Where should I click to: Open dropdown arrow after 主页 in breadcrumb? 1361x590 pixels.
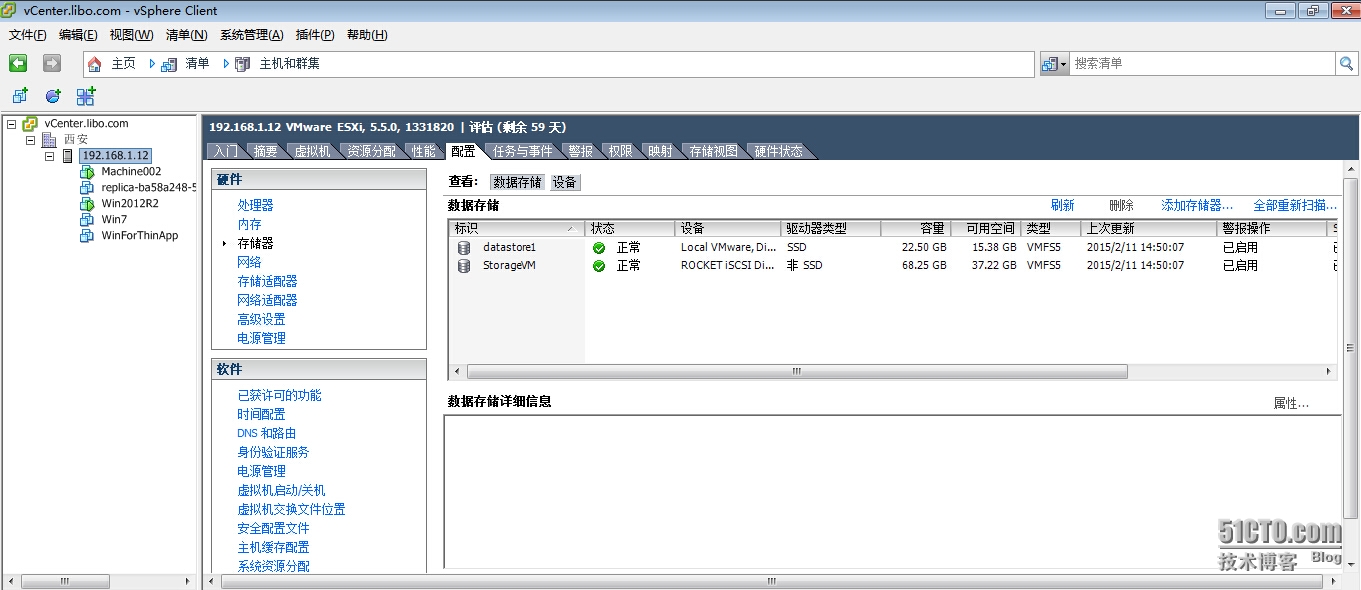152,64
